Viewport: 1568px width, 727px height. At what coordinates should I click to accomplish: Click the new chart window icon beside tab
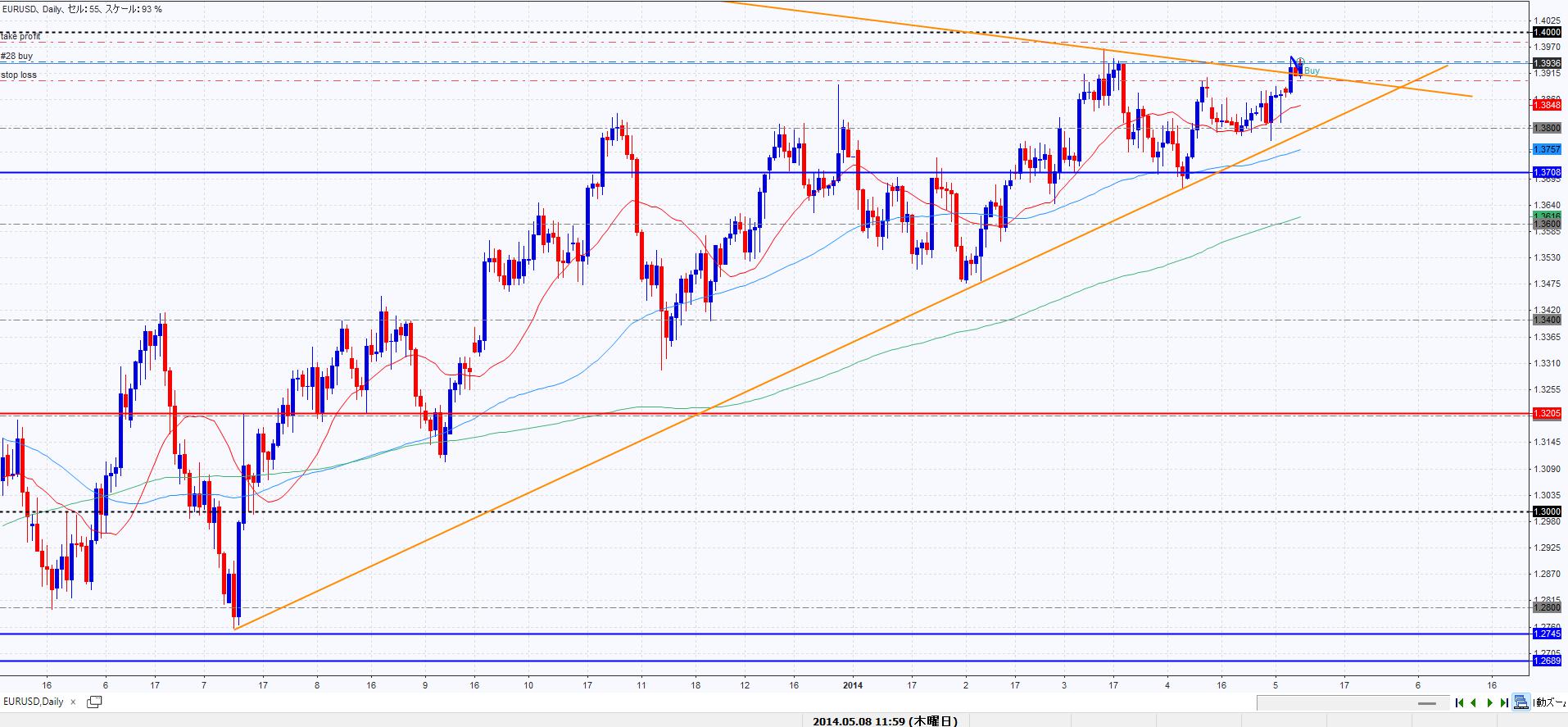tap(94, 702)
